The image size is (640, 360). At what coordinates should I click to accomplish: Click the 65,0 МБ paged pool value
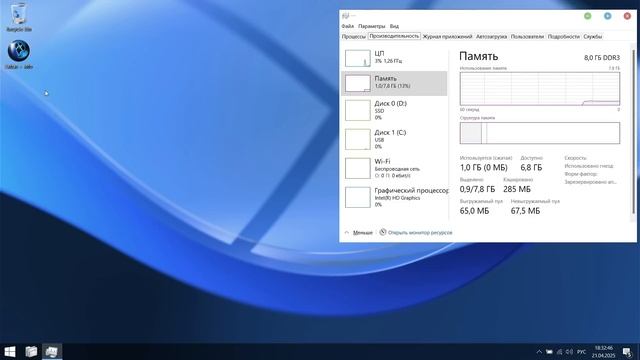point(474,211)
